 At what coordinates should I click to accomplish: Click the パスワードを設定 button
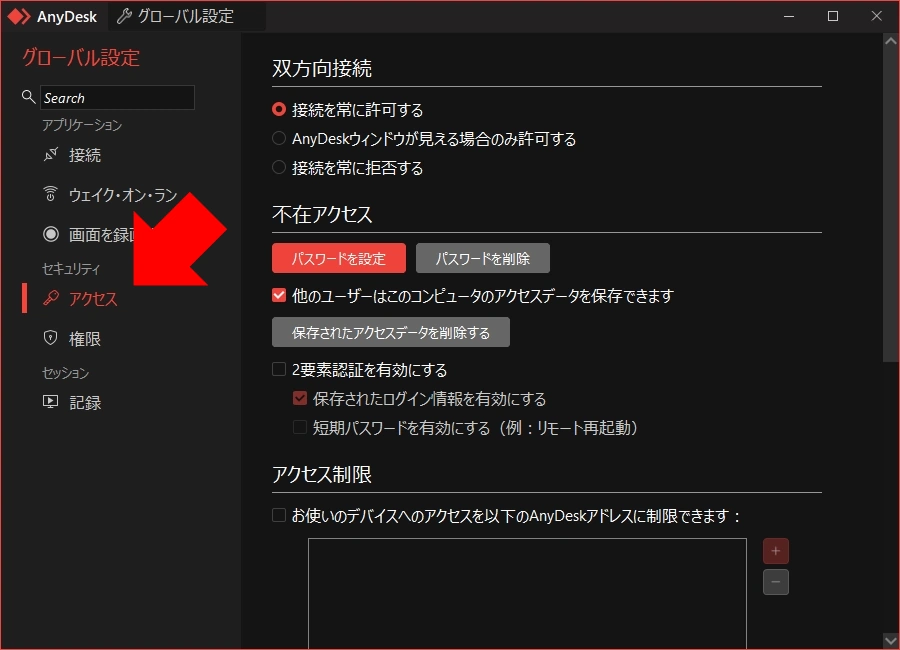338,257
